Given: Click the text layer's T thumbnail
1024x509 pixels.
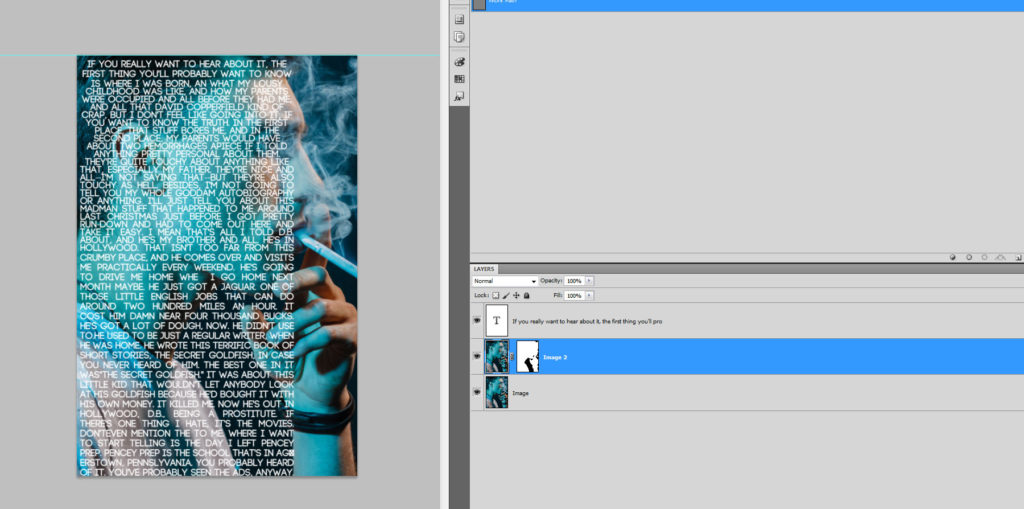Looking at the screenshot, I should tap(496, 321).
